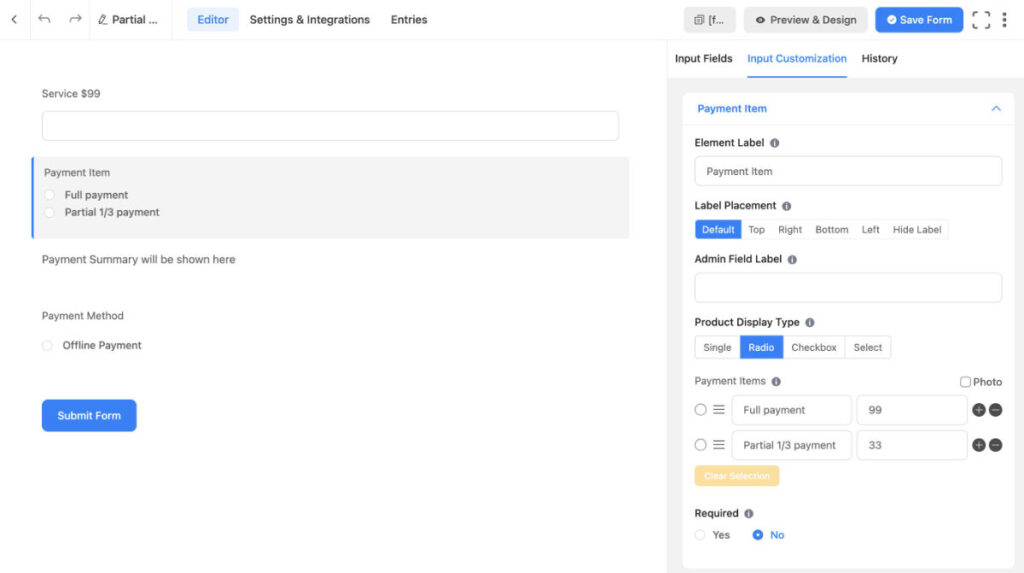
Task: Click the Payment Item section header title
Action: click(x=732, y=108)
